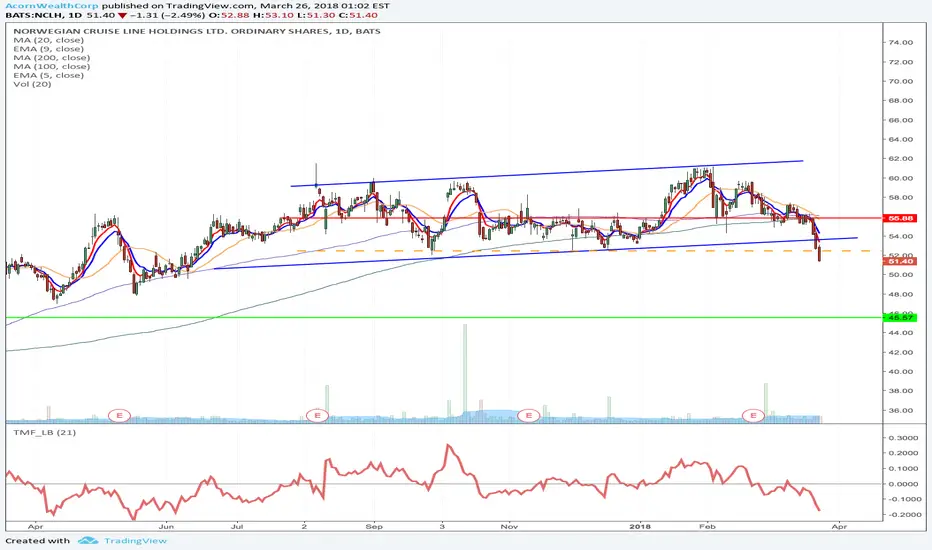Click the April 2017 earnings E marker
This screenshot has height=550, width=932.
(119, 415)
